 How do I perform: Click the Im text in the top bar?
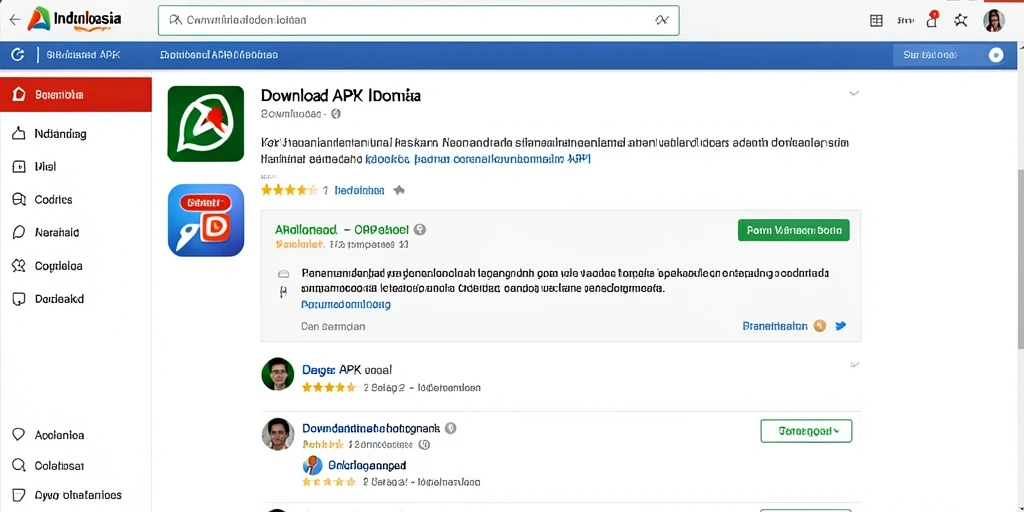[x=905, y=20]
